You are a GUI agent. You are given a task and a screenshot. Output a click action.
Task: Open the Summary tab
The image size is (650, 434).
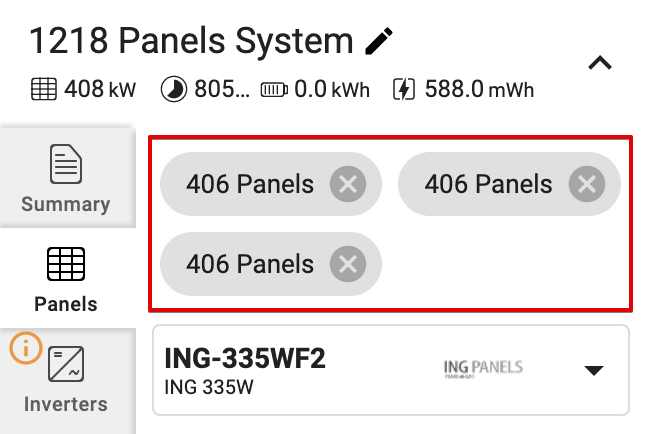click(66, 178)
